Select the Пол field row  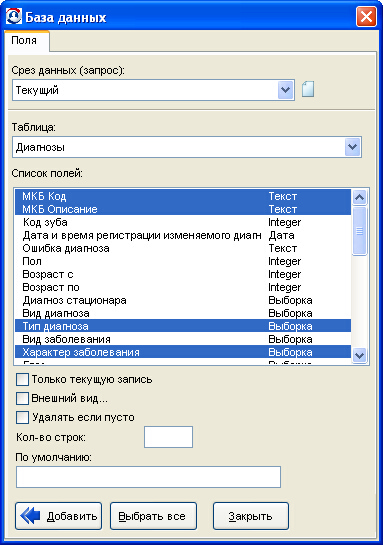click(183, 261)
